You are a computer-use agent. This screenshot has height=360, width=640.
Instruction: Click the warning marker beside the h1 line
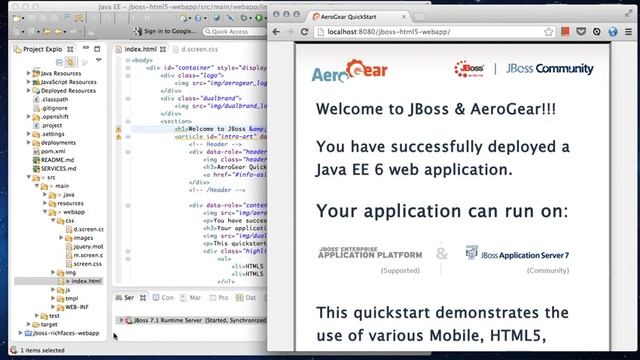(118, 129)
